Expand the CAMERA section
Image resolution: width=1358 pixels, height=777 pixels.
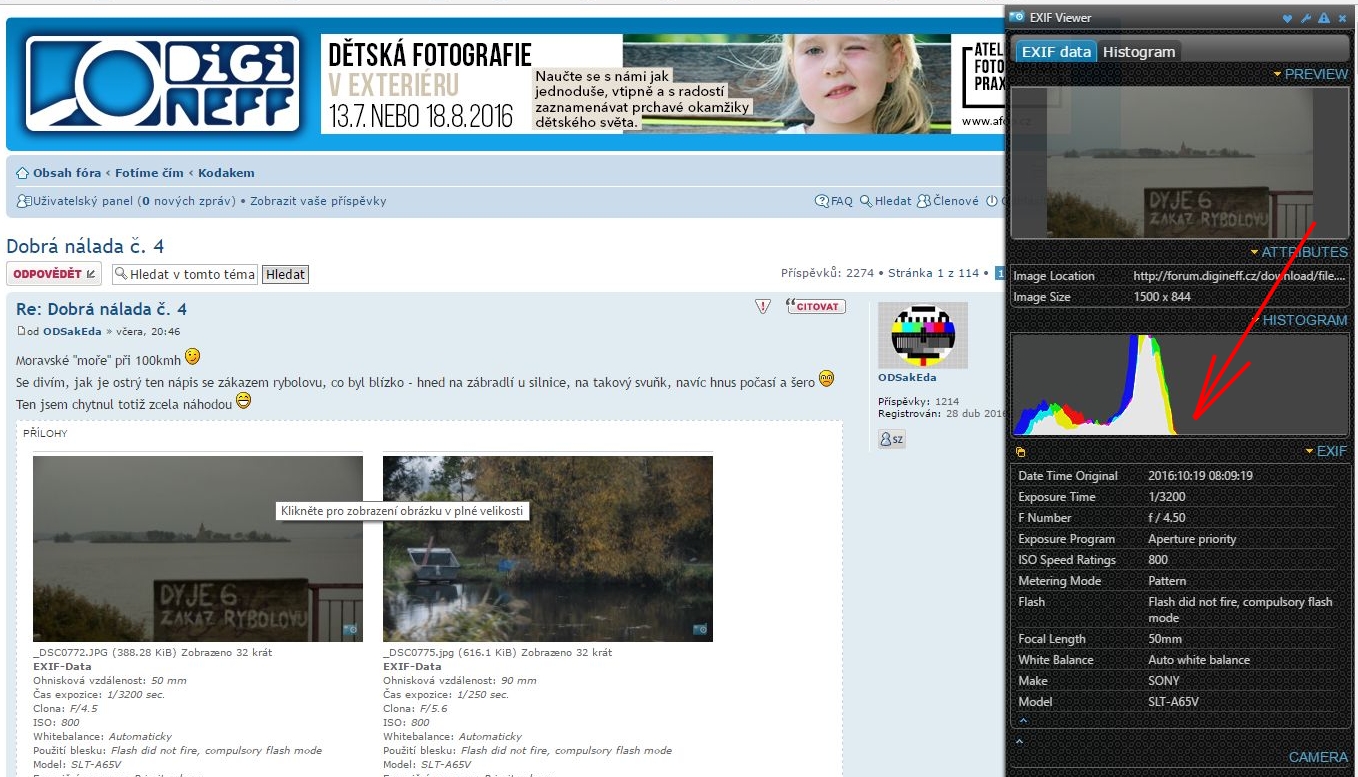point(1318,757)
